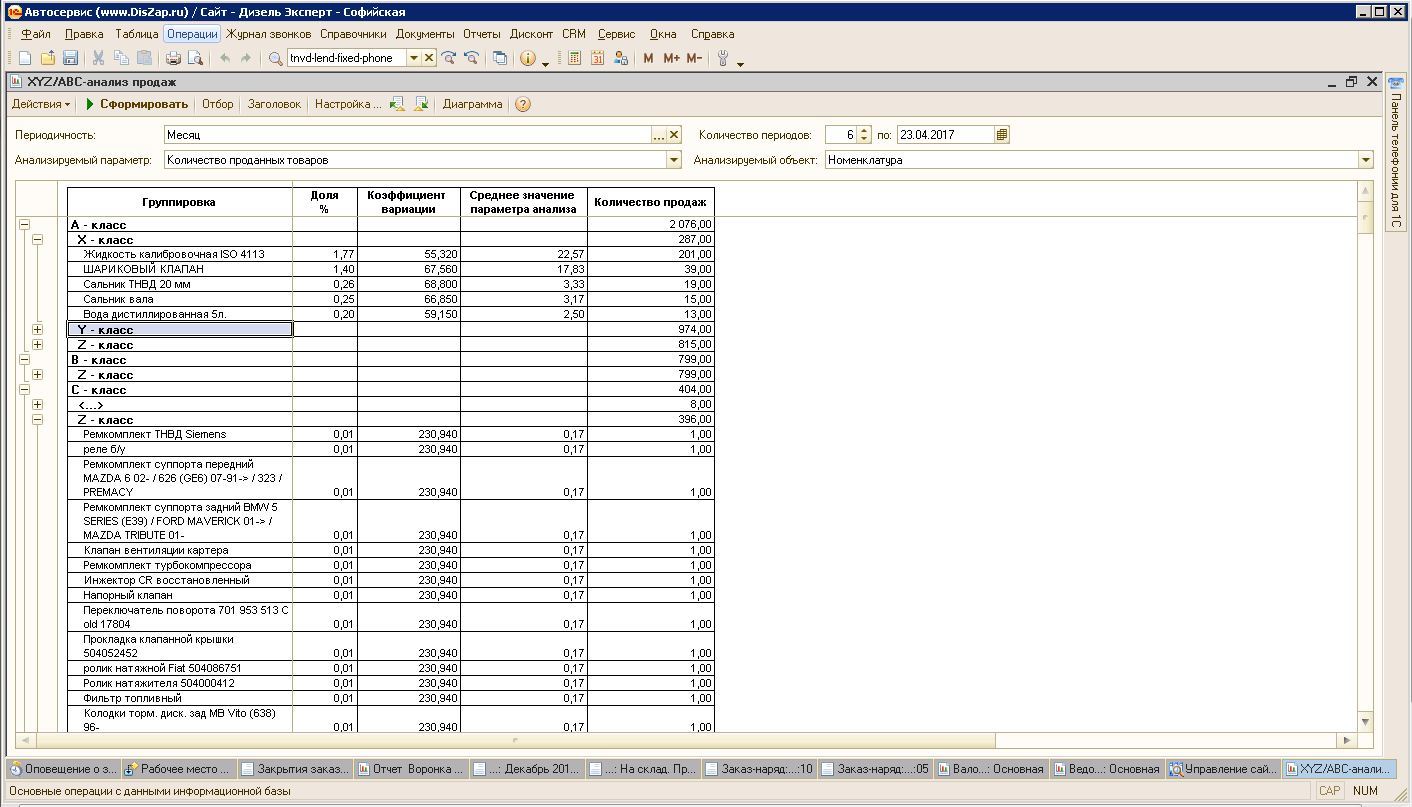
Task: Open the calculator icon in toolbar
Action: [x=574, y=59]
